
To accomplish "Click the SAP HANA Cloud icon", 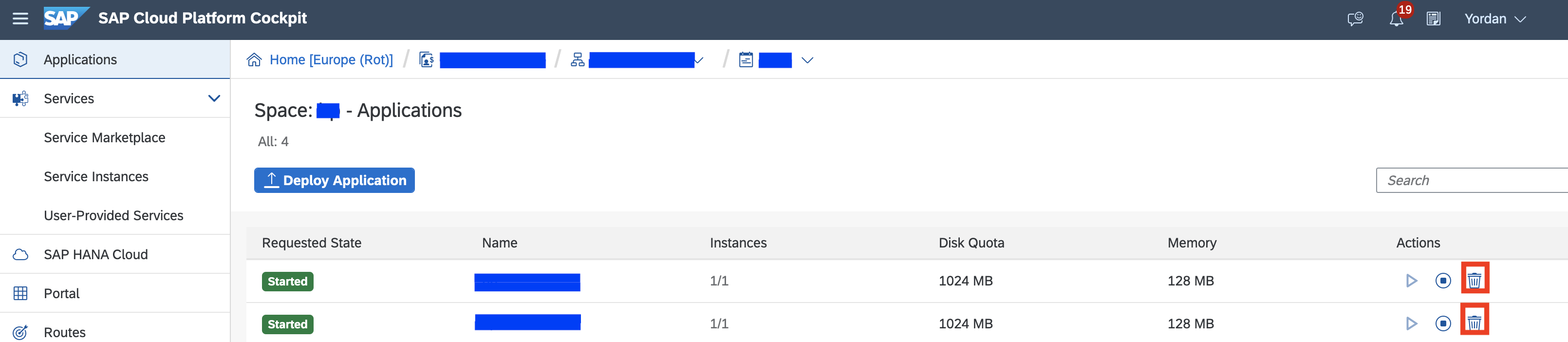I will click(20, 254).
